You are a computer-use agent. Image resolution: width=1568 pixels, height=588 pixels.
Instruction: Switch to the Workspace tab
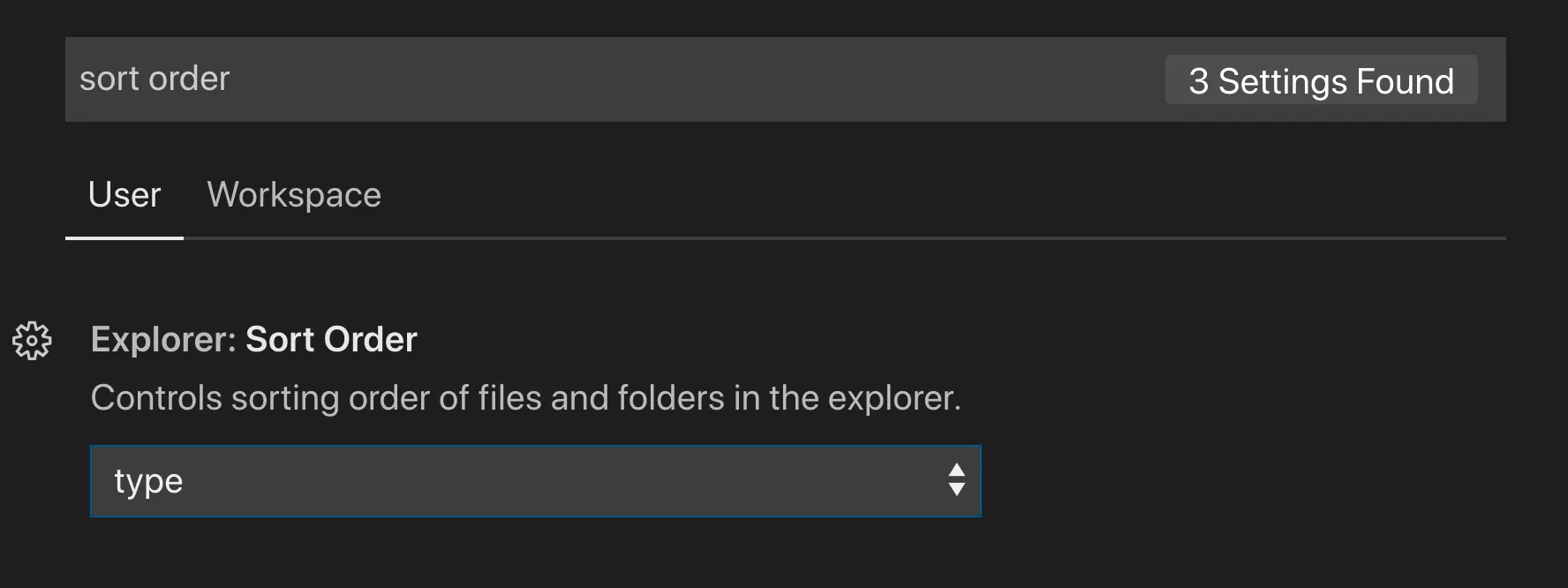(294, 195)
